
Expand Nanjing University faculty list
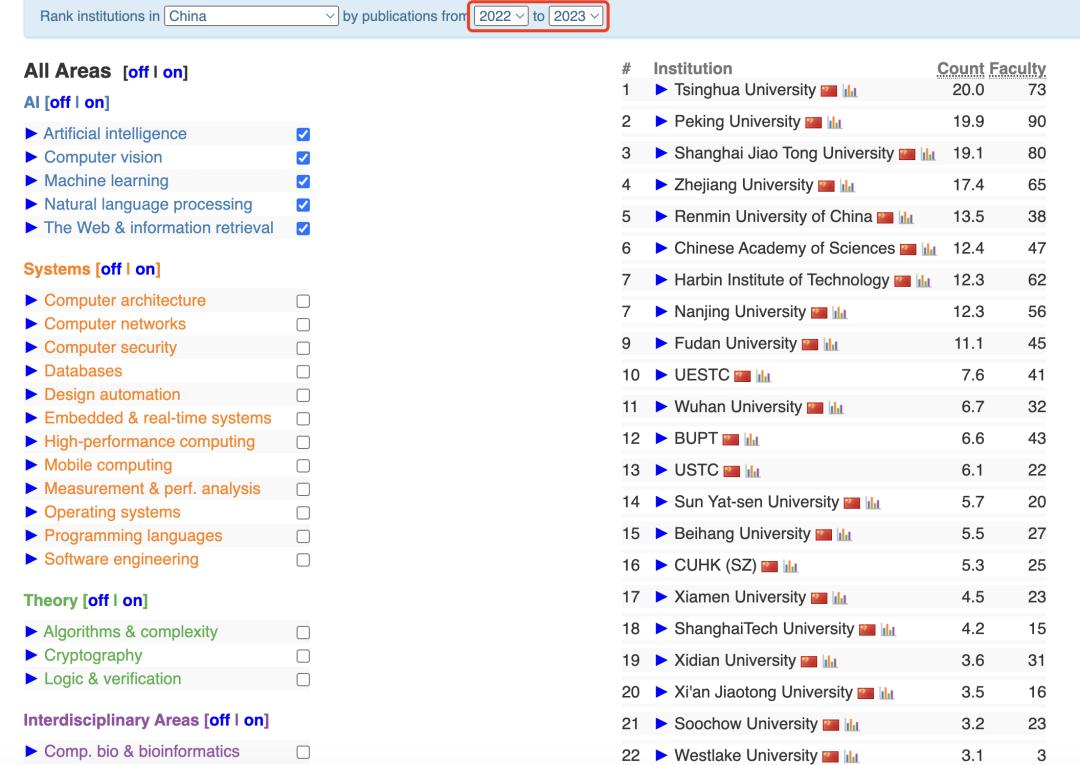point(661,311)
